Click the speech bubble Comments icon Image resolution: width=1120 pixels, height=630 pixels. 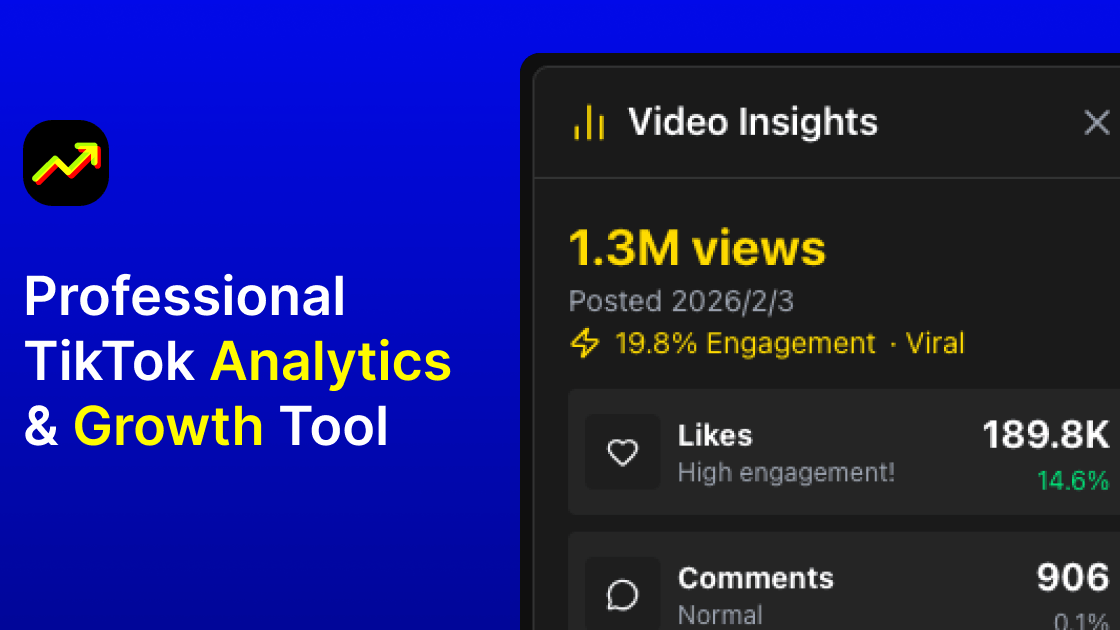point(622,594)
